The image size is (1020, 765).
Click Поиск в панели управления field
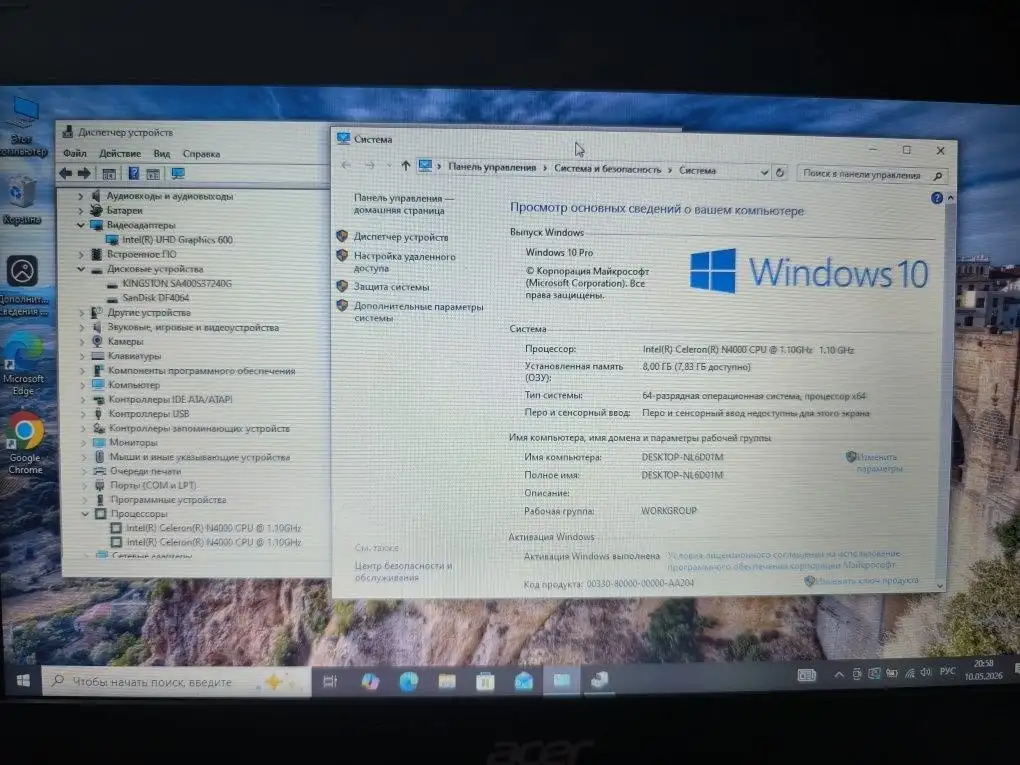coord(871,174)
